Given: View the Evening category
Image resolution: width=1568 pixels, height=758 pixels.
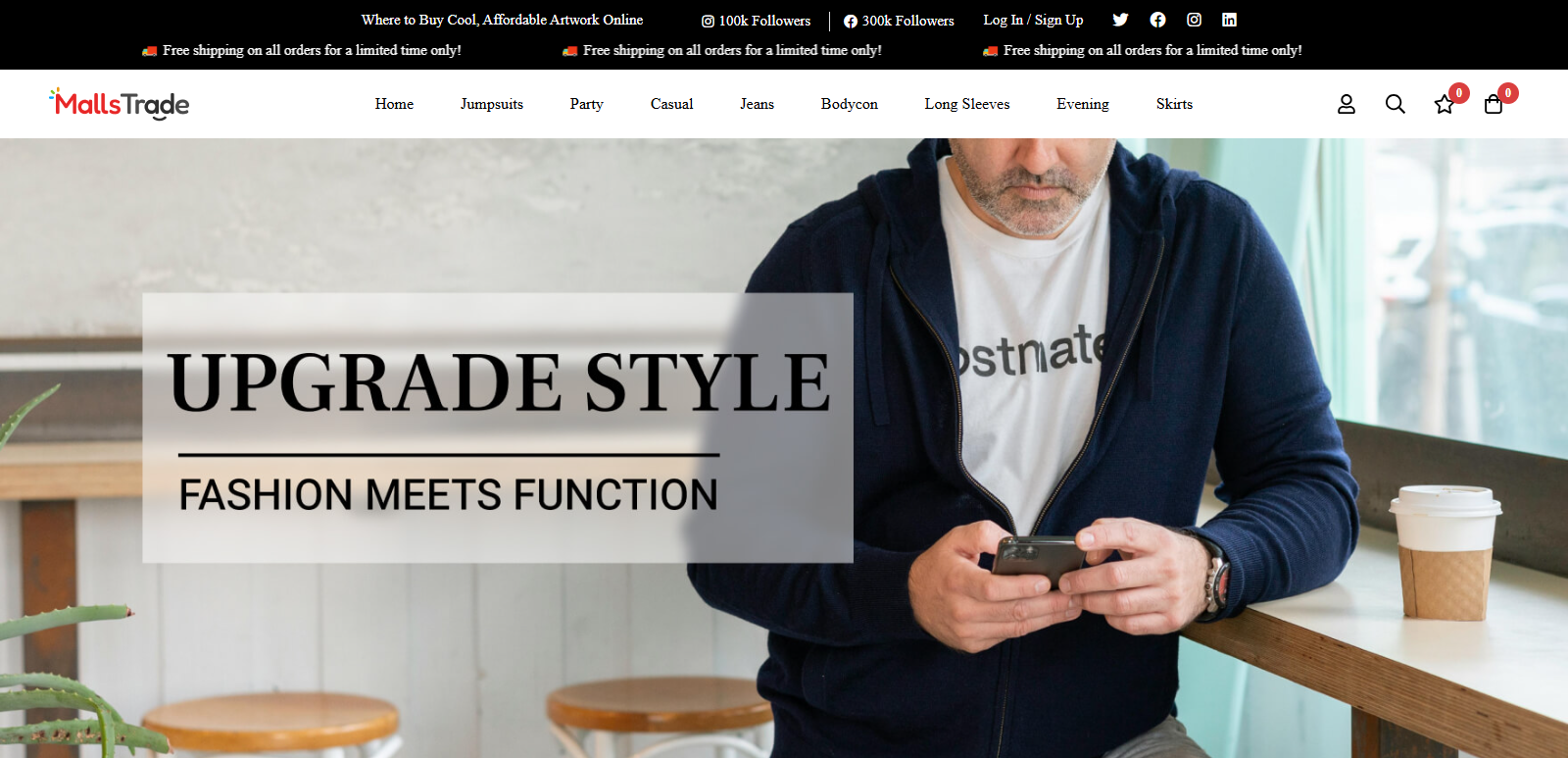Looking at the screenshot, I should pos(1083,104).
